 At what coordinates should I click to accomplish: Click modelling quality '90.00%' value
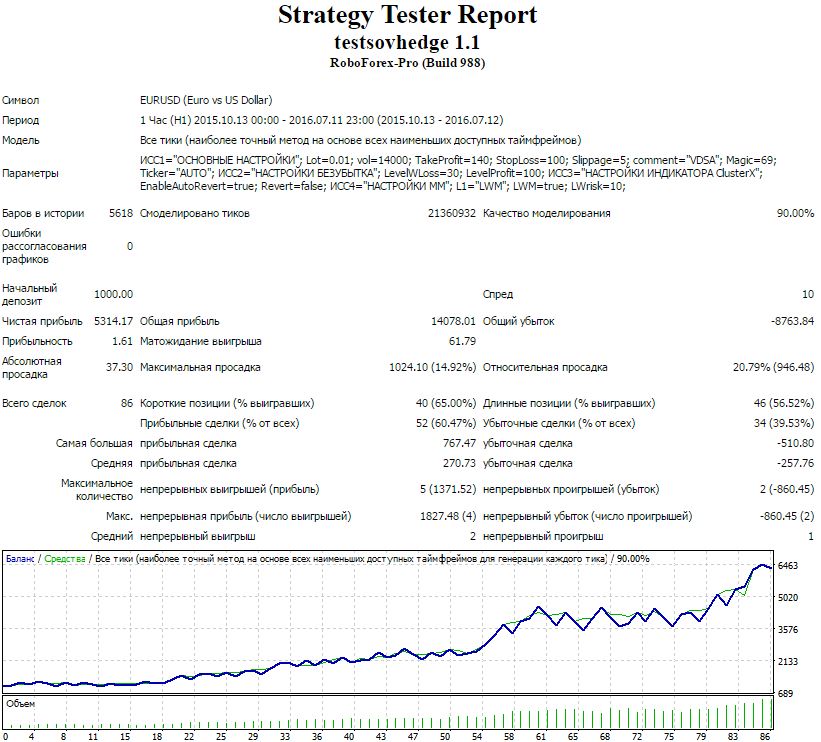[795, 213]
